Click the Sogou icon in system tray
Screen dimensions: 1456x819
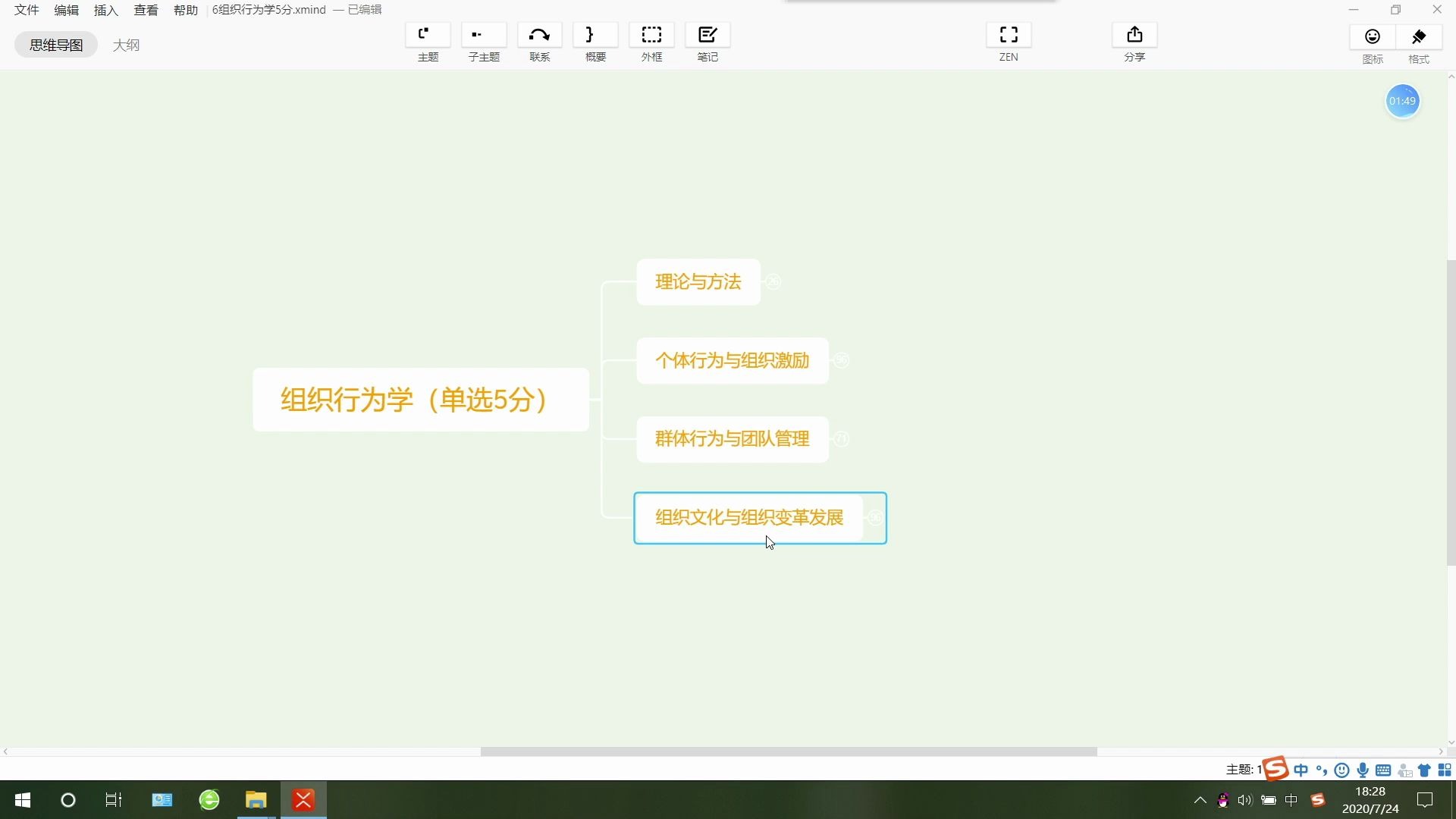pos(1318,800)
